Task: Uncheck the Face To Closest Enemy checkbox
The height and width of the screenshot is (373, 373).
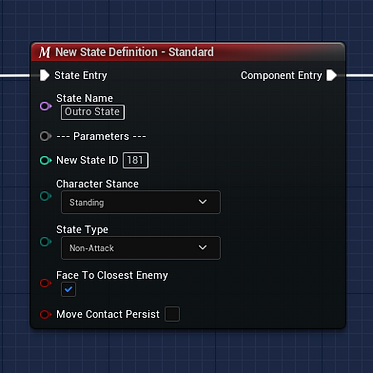Action: tap(69, 289)
